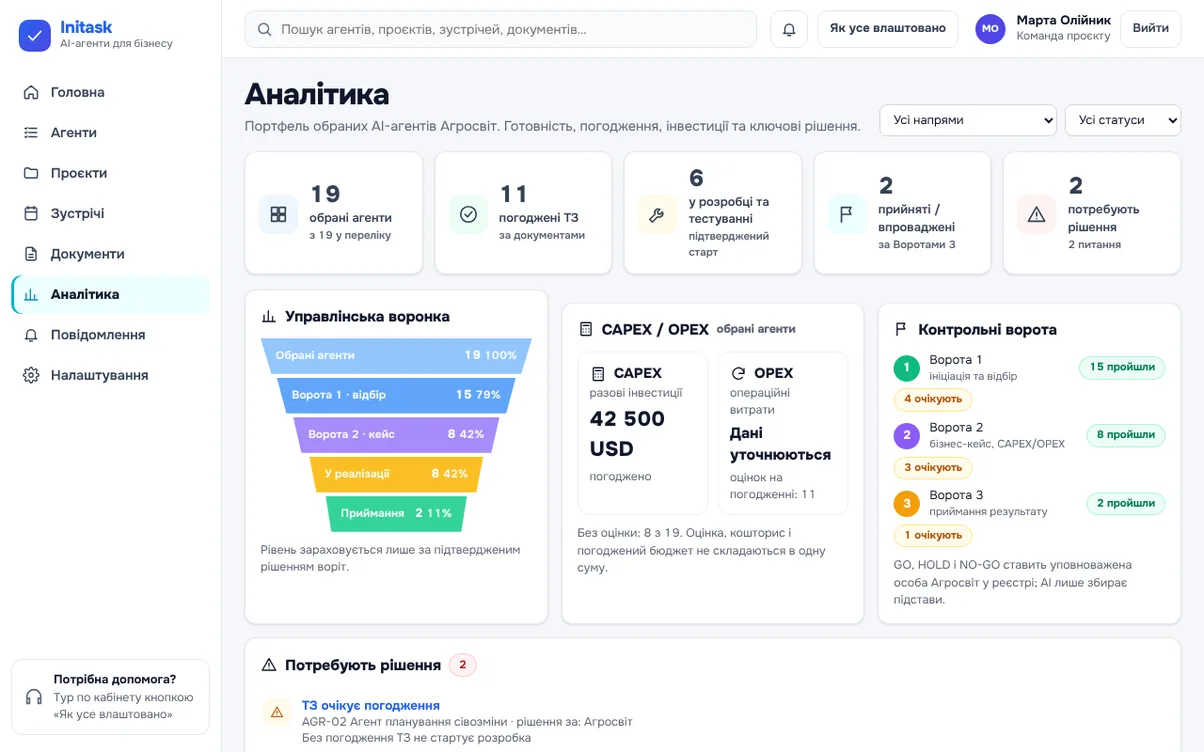Open Повідомлення in the sidebar

110,335
